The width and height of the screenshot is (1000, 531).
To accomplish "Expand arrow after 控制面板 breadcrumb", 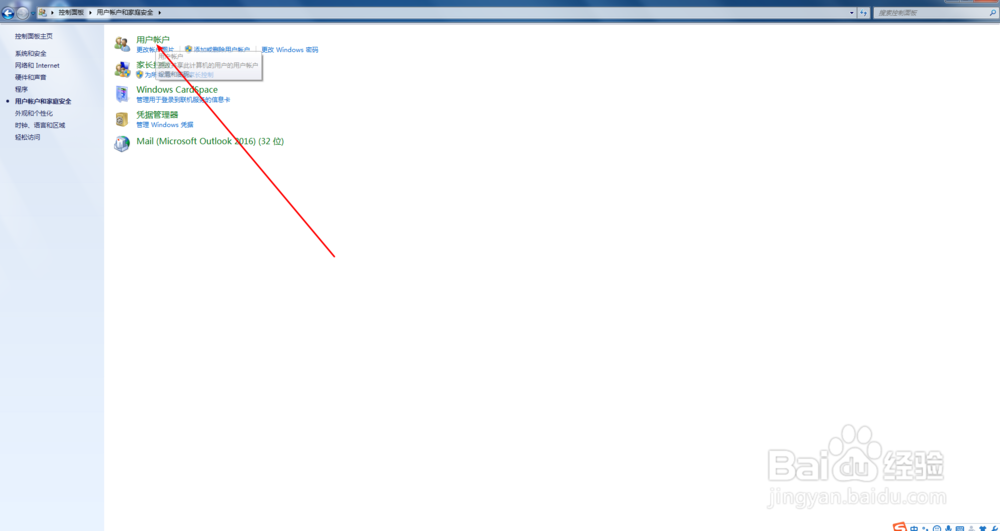I will pos(90,12).
